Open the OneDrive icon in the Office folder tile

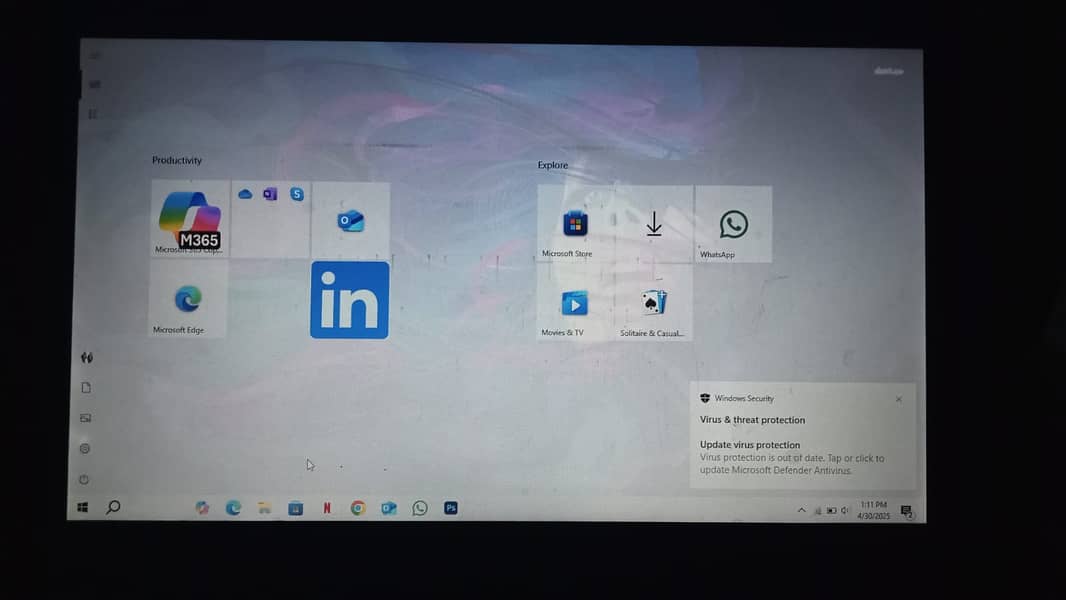[245, 194]
